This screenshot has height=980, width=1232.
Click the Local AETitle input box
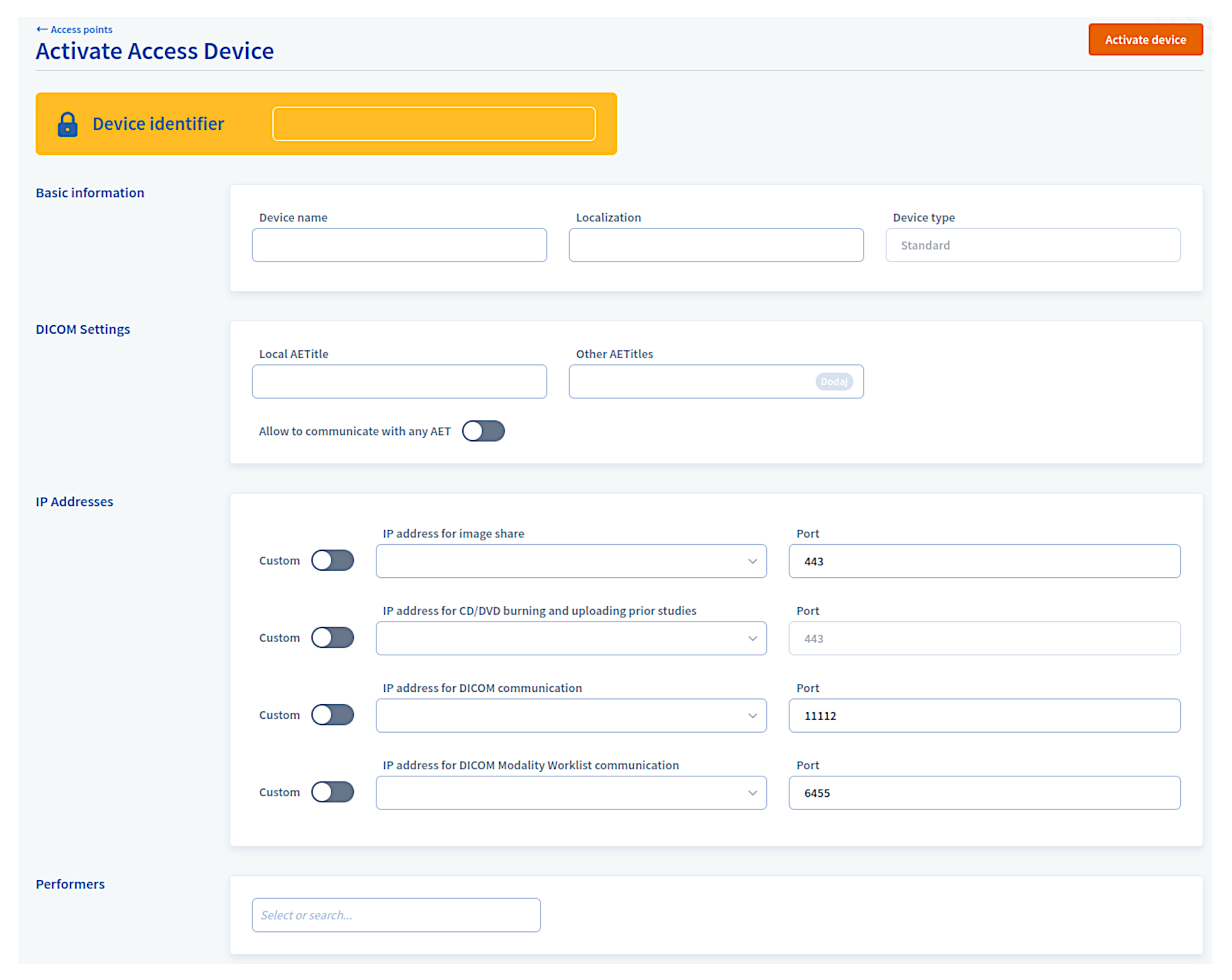pos(399,382)
